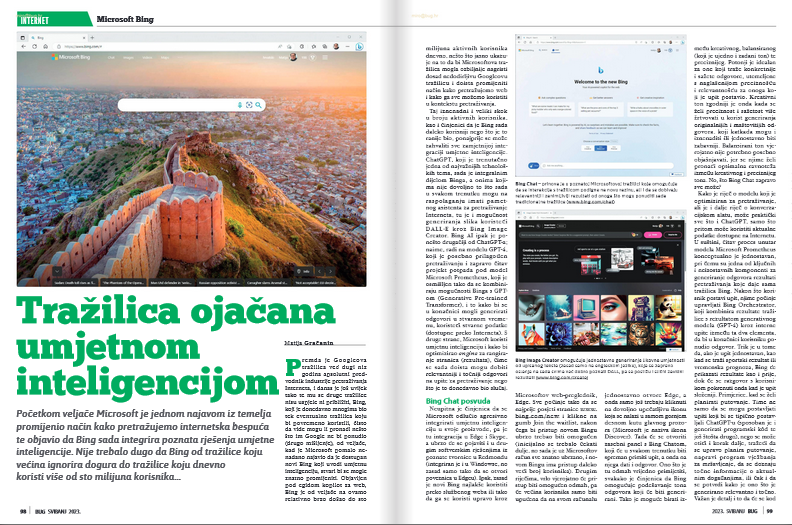792x525 pixels.
Task: Open the panda thumbnail
Action: [x=669, y=308]
